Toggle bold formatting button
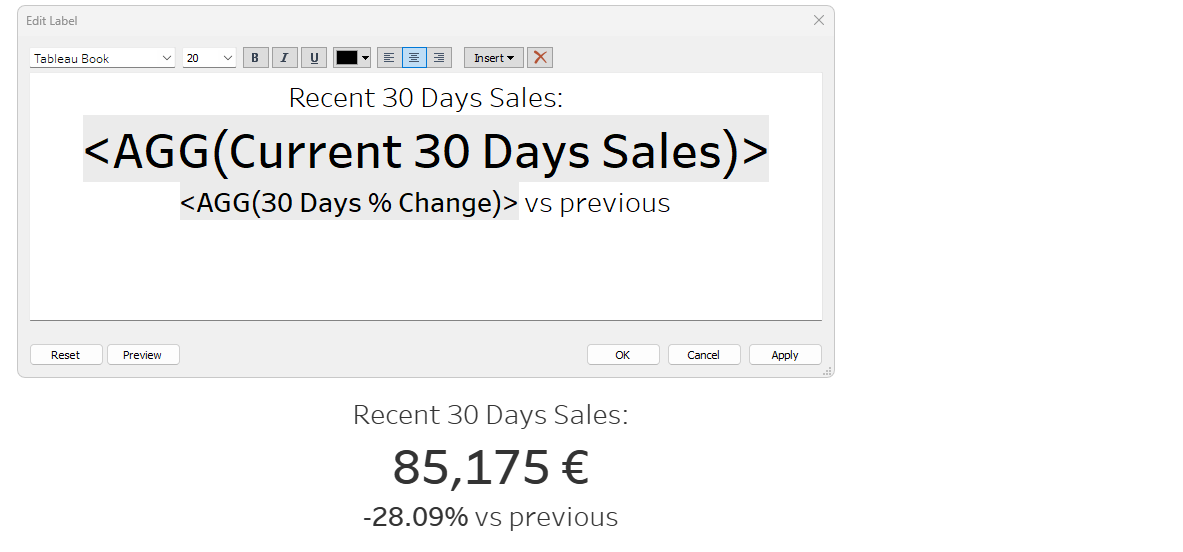The image size is (1183, 552). pos(255,58)
